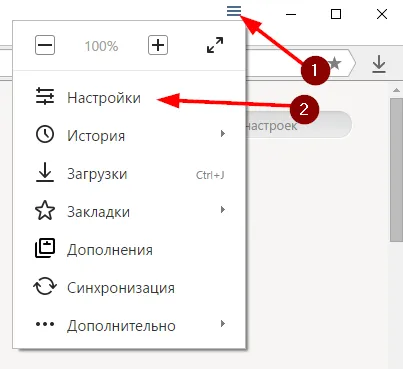
Task: Click the zoom in plus button
Action: tap(158, 45)
